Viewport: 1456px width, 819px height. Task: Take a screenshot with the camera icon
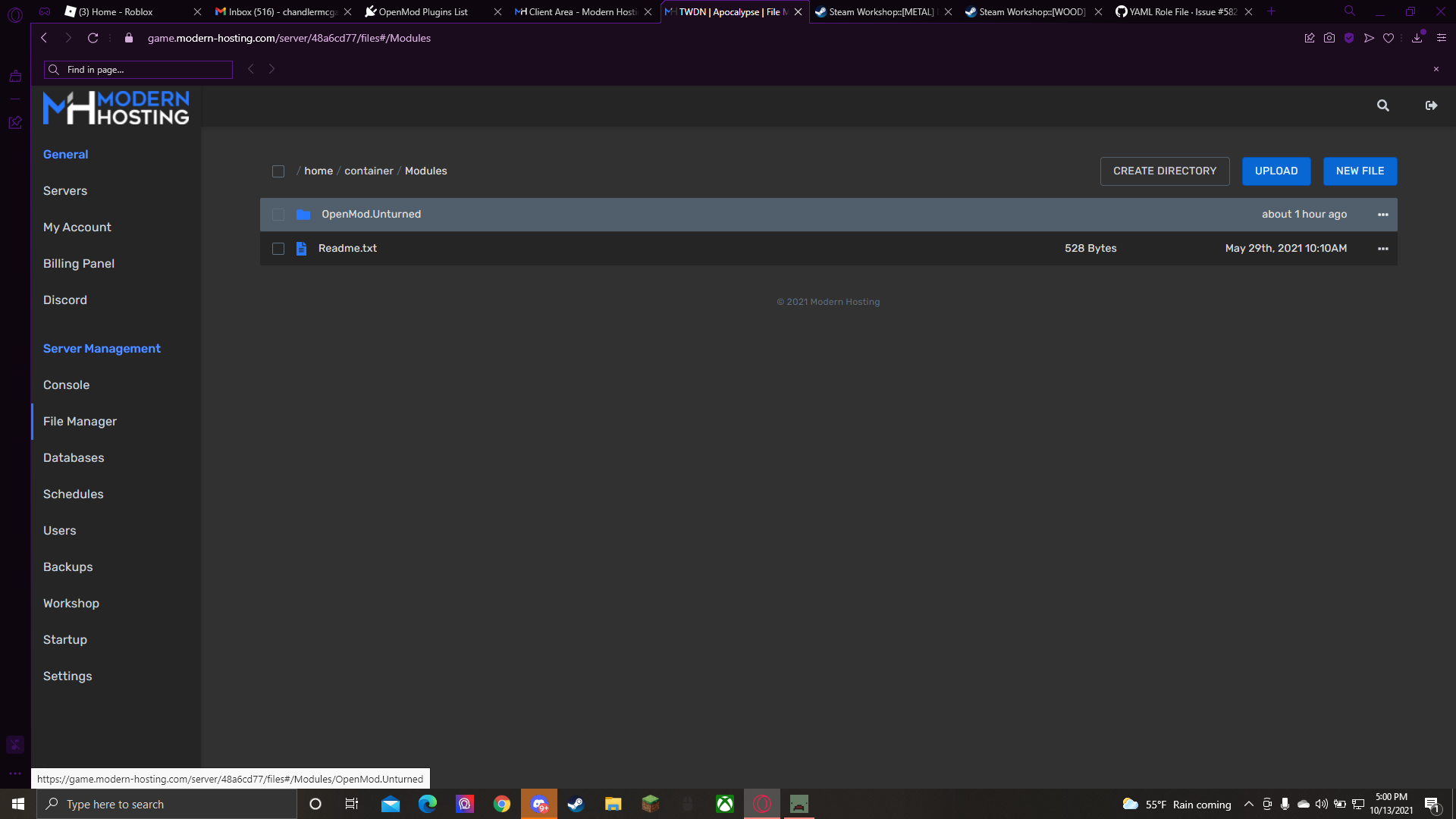click(1329, 37)
